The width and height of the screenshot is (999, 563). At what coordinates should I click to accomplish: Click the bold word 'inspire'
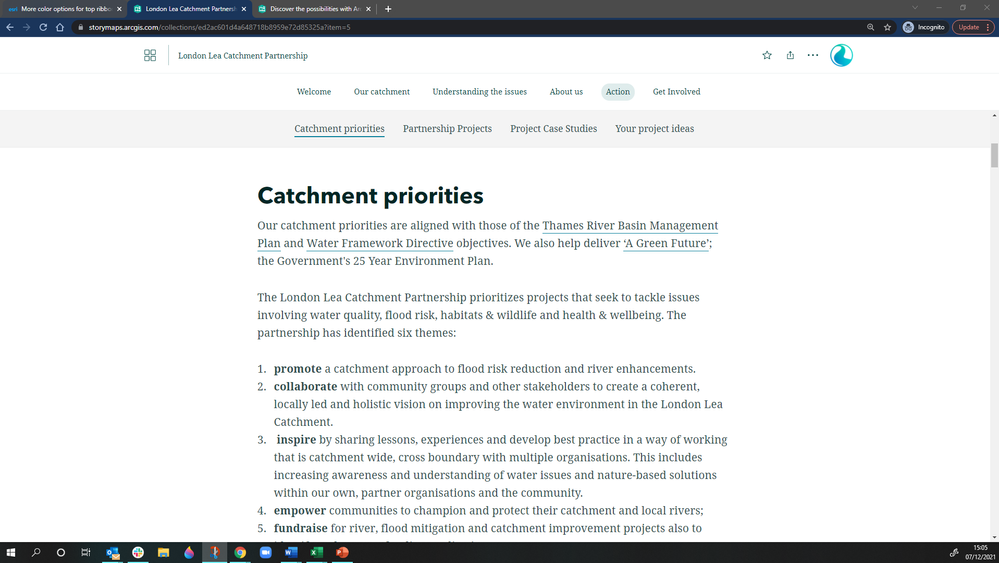[296, 439]
